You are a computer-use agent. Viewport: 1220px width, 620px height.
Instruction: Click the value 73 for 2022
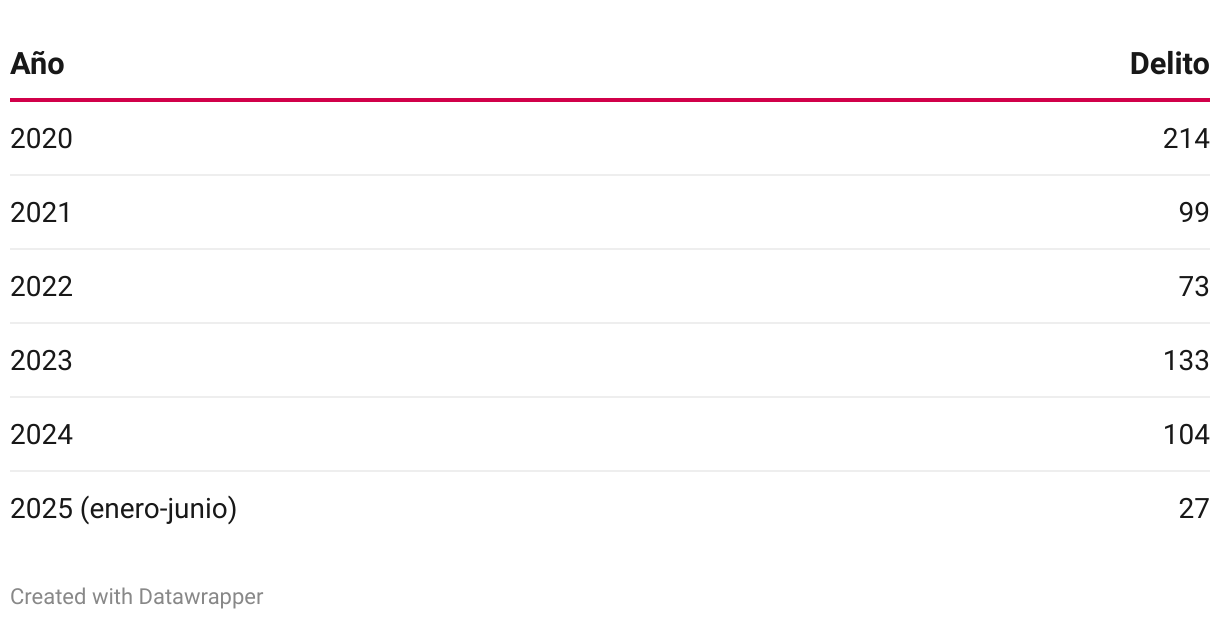click(1194, 286)
